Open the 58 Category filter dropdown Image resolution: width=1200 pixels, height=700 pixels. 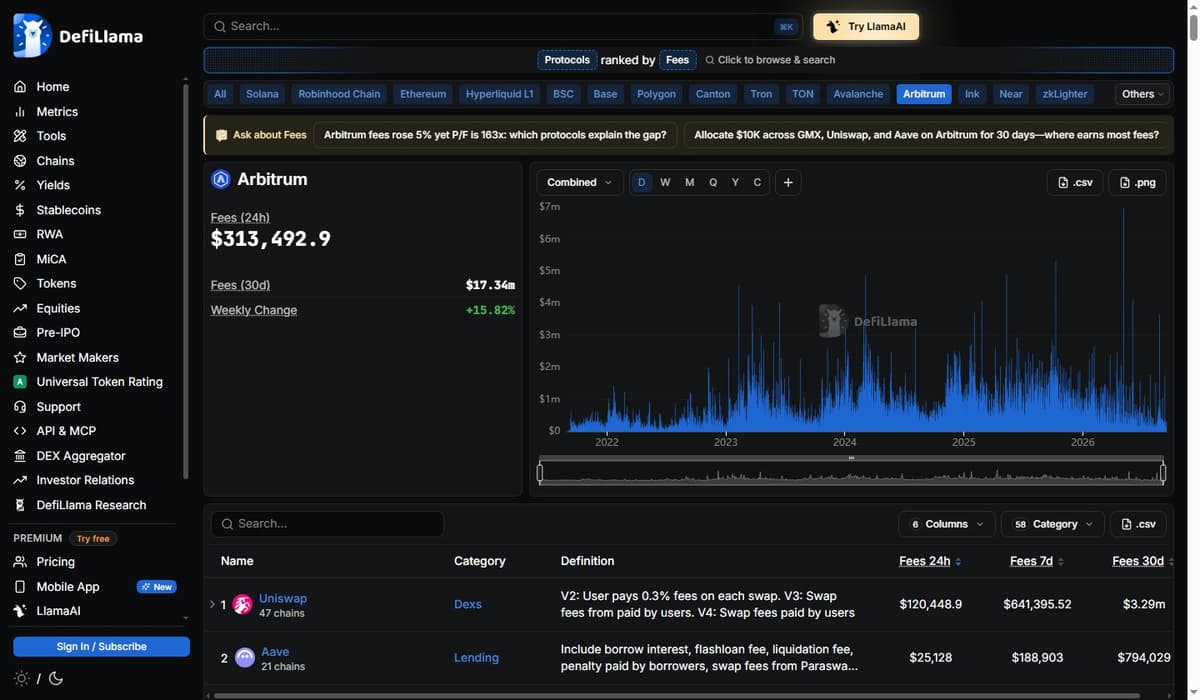[x=1053, y=524]
